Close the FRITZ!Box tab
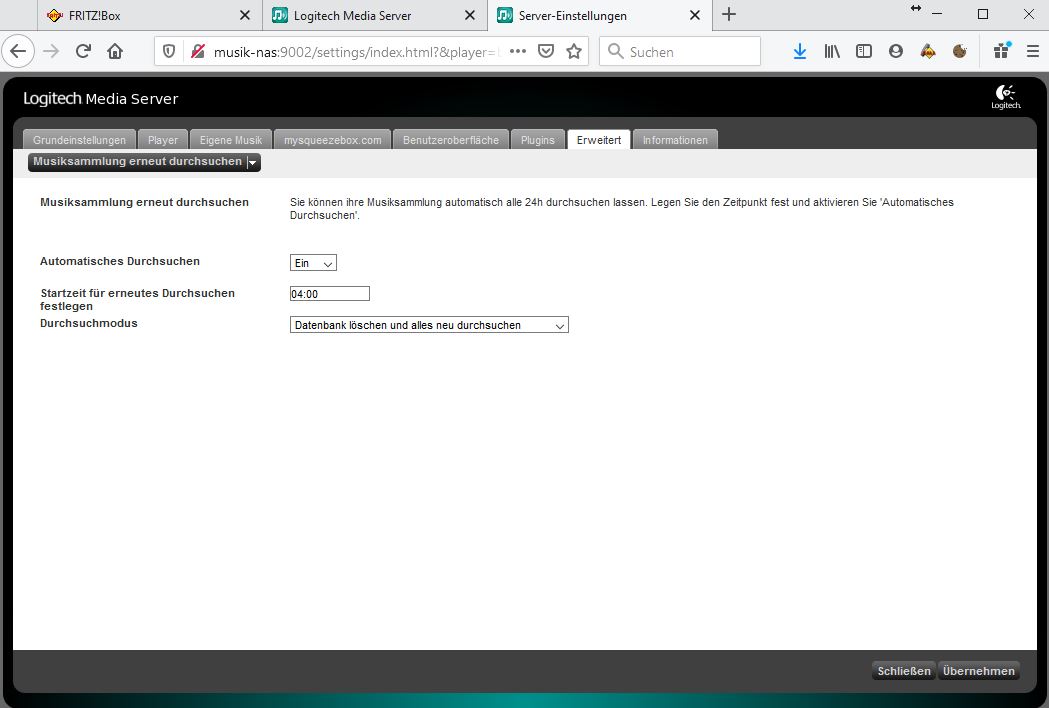Image resolution: width=1049 pixels, height=708 pixels. click(245, 15)
